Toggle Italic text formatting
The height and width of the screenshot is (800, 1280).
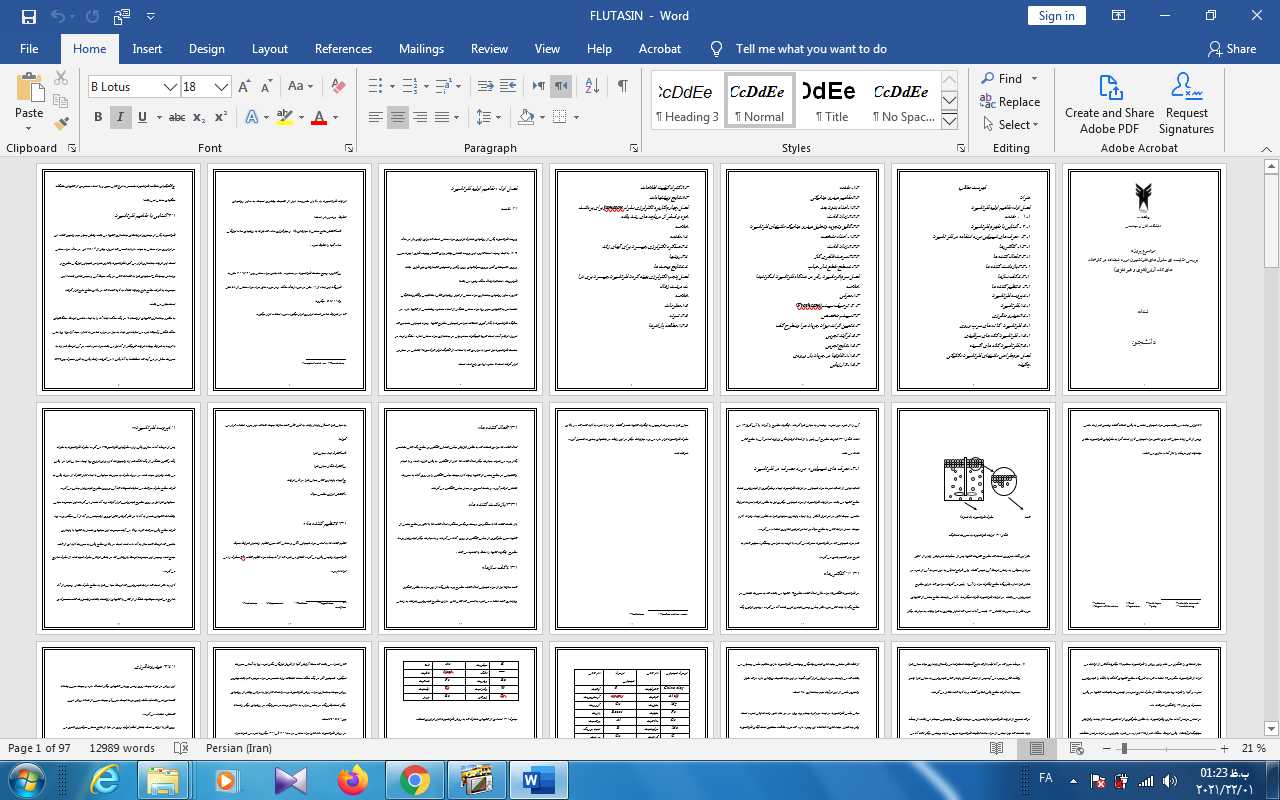(120, 118)
